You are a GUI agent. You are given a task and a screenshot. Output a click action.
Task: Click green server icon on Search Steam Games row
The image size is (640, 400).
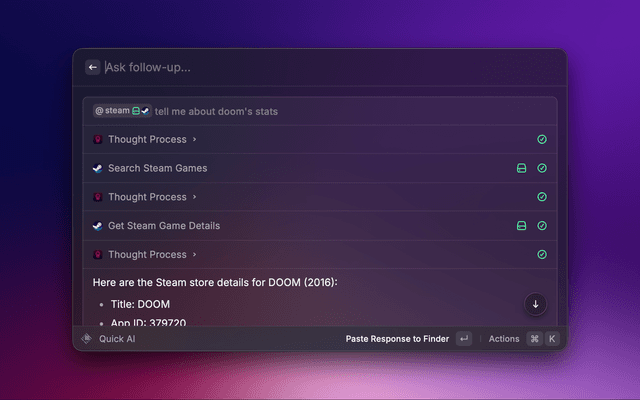click(521, 168)
